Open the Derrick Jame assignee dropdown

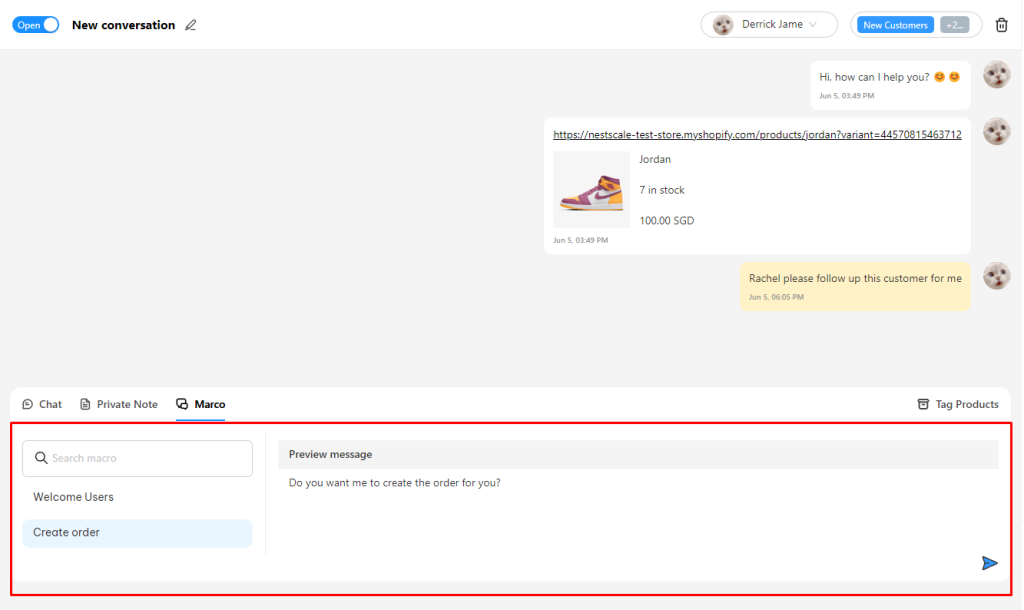click(x=769, y=25)
